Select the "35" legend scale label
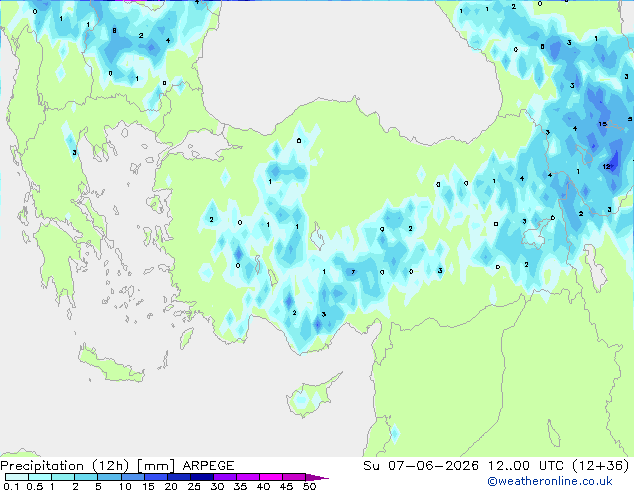 240,486
